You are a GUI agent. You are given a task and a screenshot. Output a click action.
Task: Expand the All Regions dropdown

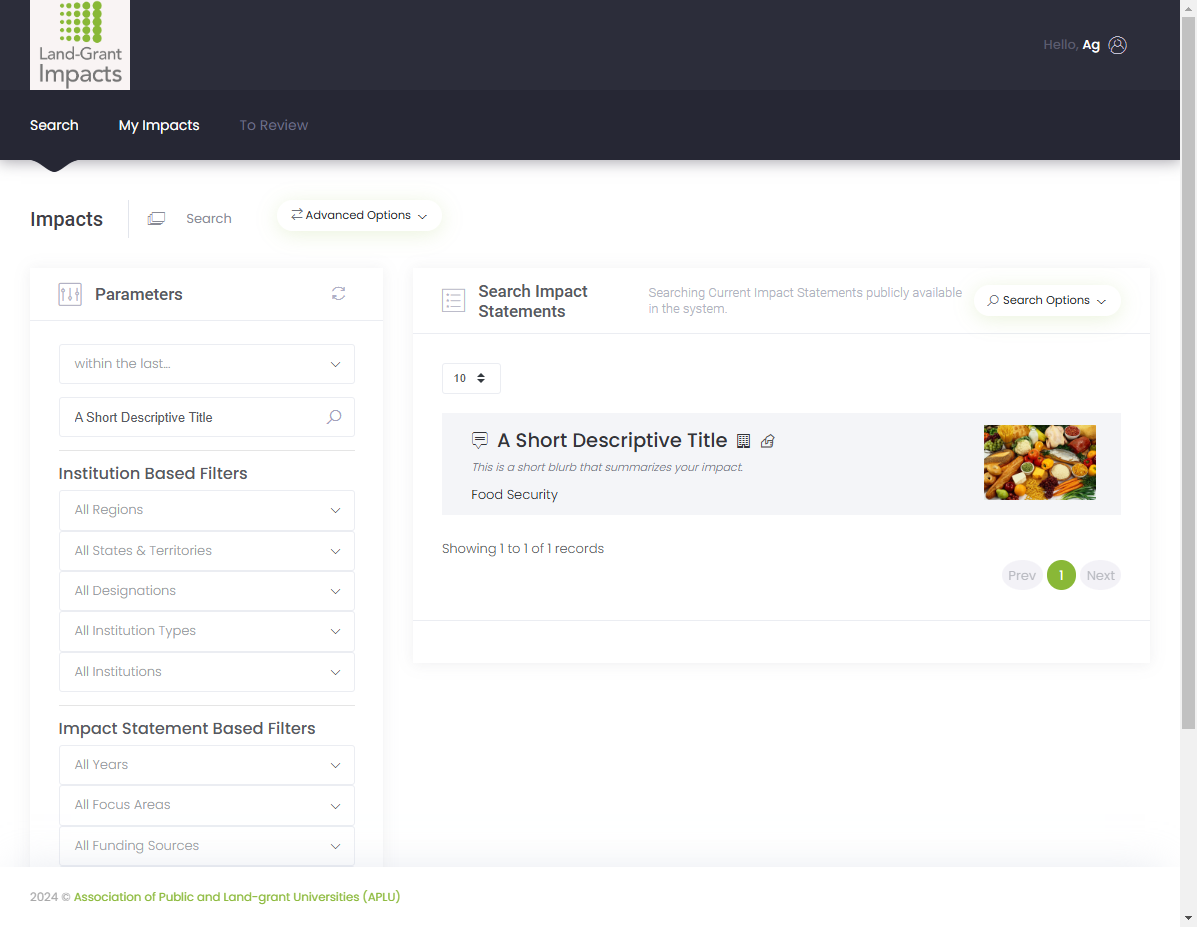coord(207,510)
